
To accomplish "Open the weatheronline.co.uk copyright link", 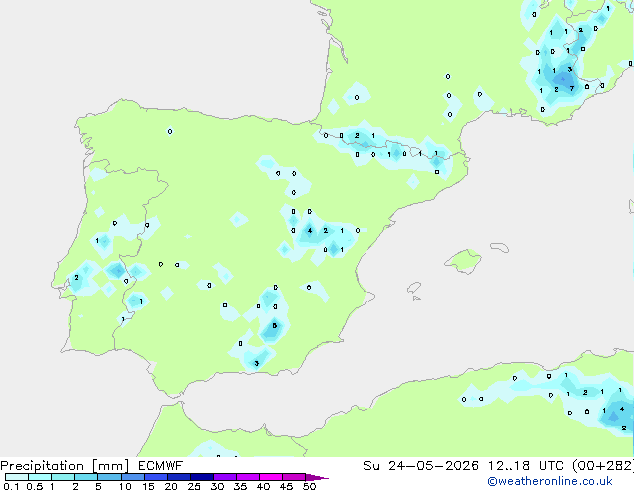I will coord(550,481).
